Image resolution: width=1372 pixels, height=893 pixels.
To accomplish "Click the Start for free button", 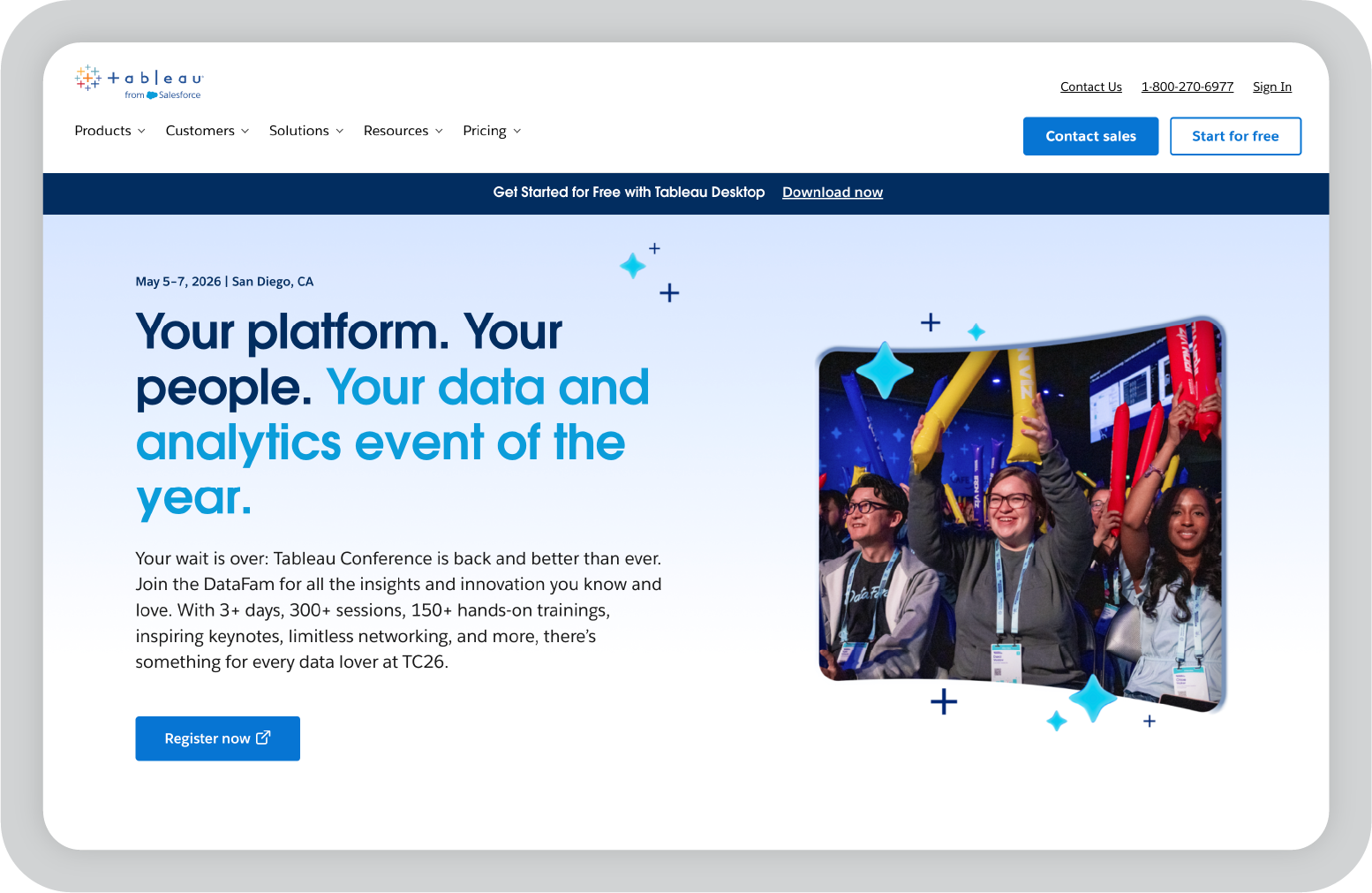I will (1236, 136).
